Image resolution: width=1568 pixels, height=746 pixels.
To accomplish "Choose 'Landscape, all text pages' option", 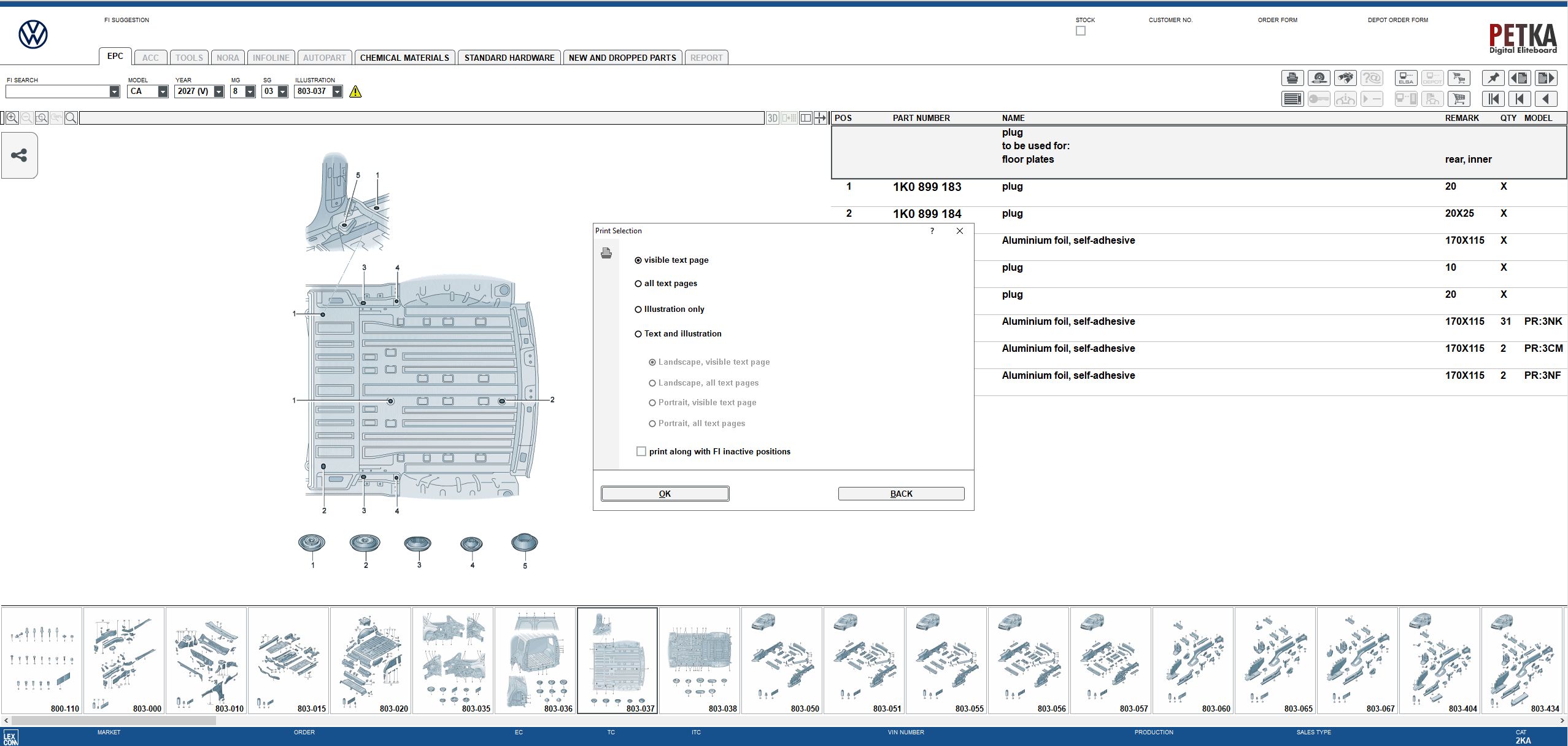I will [704, 383].
